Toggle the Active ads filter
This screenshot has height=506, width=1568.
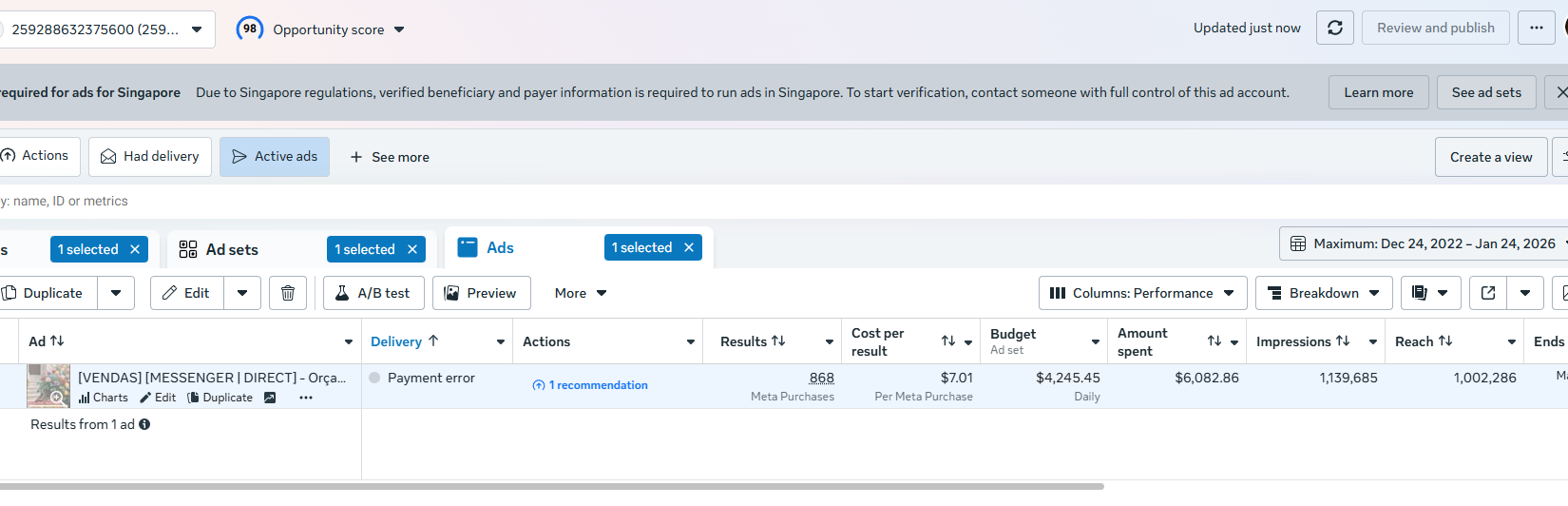pyautogui.click(x=275, y=157)
